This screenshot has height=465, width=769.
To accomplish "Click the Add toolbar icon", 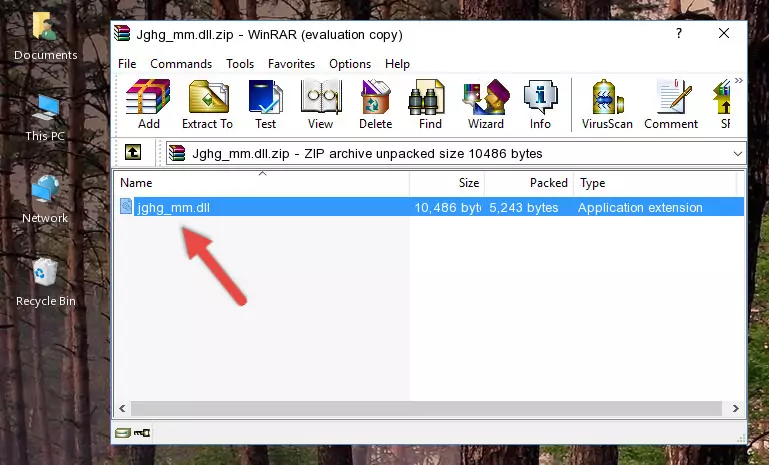I will pyautogui.click(x=148, y=103).
